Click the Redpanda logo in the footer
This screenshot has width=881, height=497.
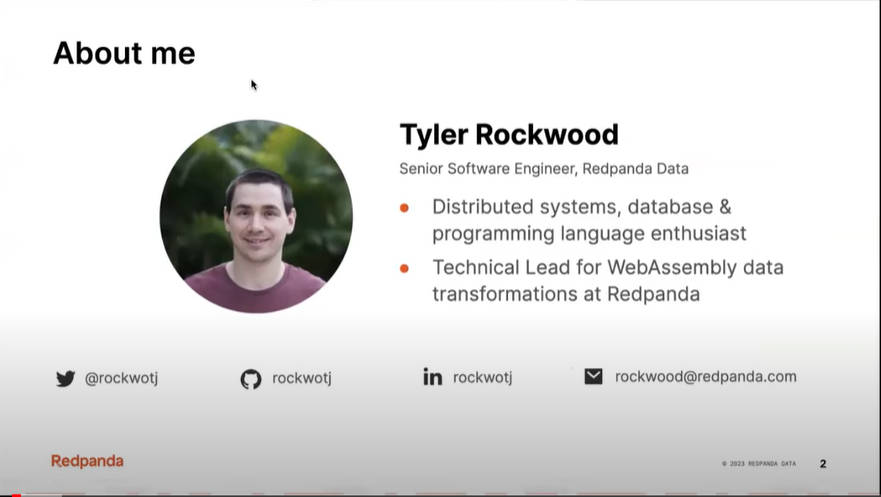[x=87, y=461]
